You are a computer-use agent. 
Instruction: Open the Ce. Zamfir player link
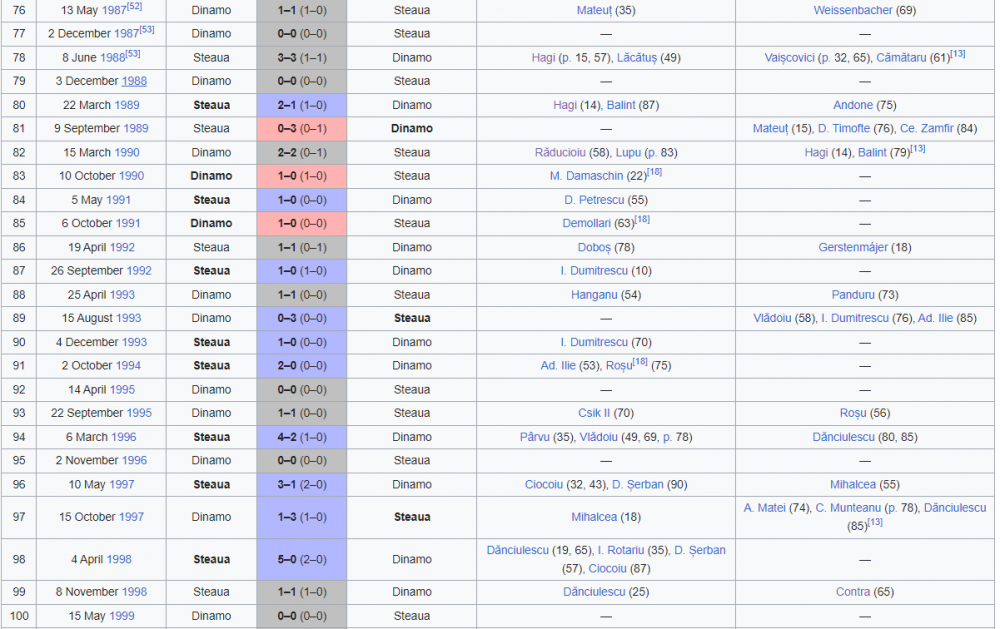click(927, 128)
